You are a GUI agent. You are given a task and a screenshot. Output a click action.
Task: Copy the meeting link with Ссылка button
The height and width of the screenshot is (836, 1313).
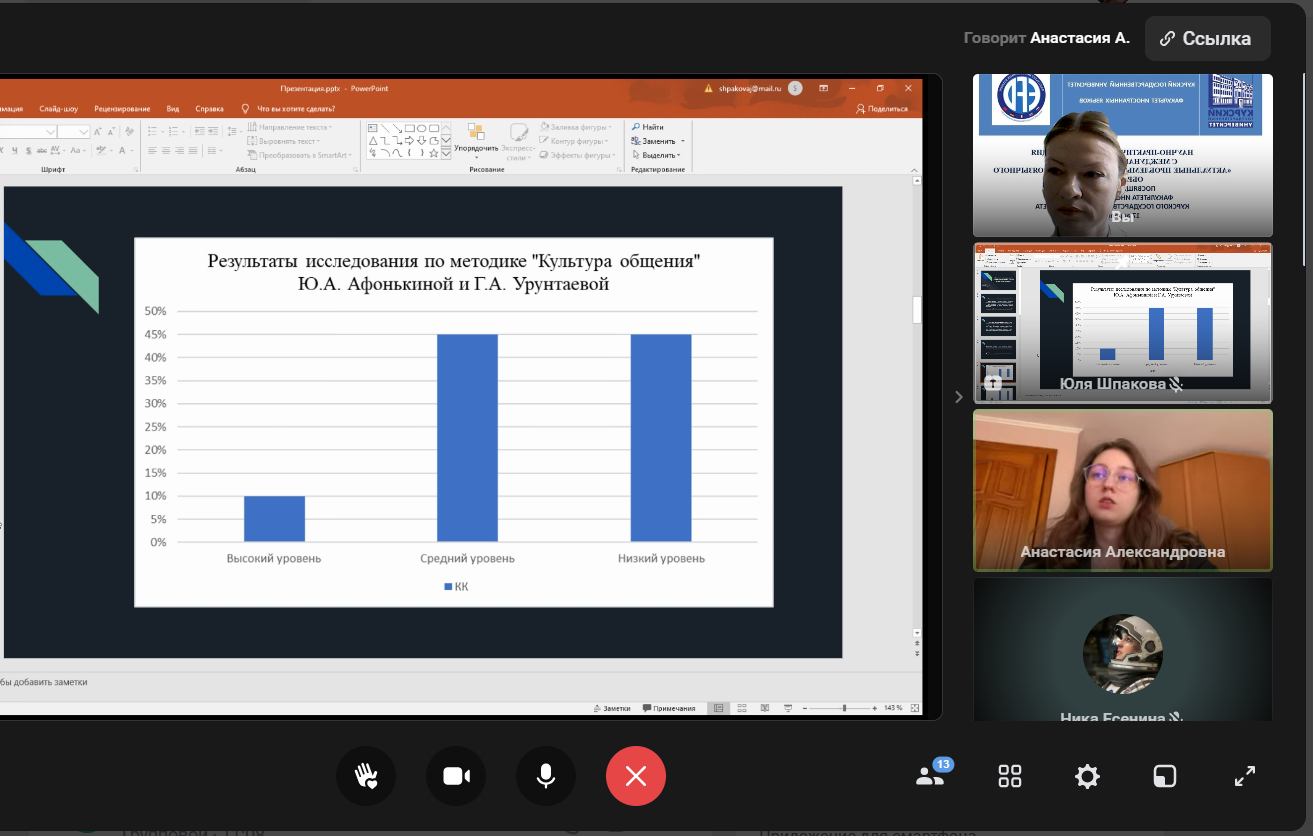click(1207, 39)
